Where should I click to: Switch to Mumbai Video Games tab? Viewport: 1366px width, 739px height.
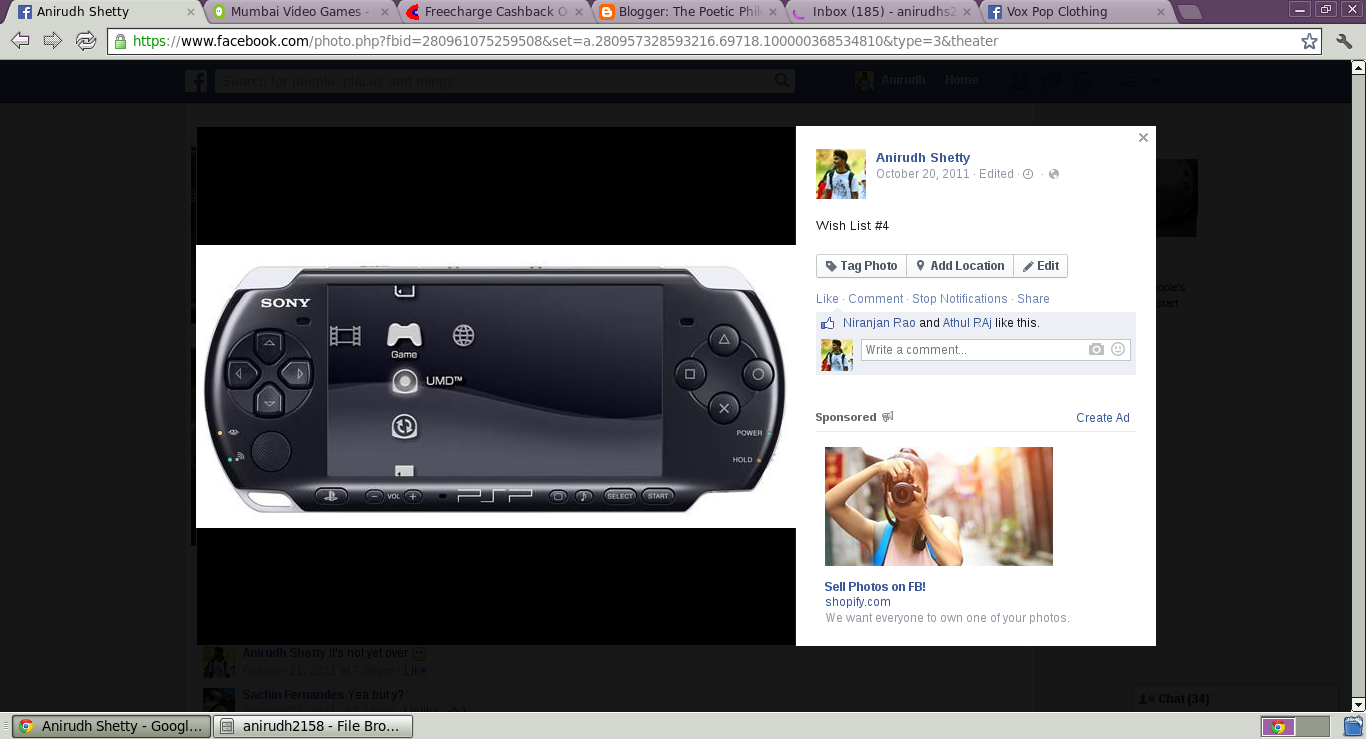pos(299,12)
